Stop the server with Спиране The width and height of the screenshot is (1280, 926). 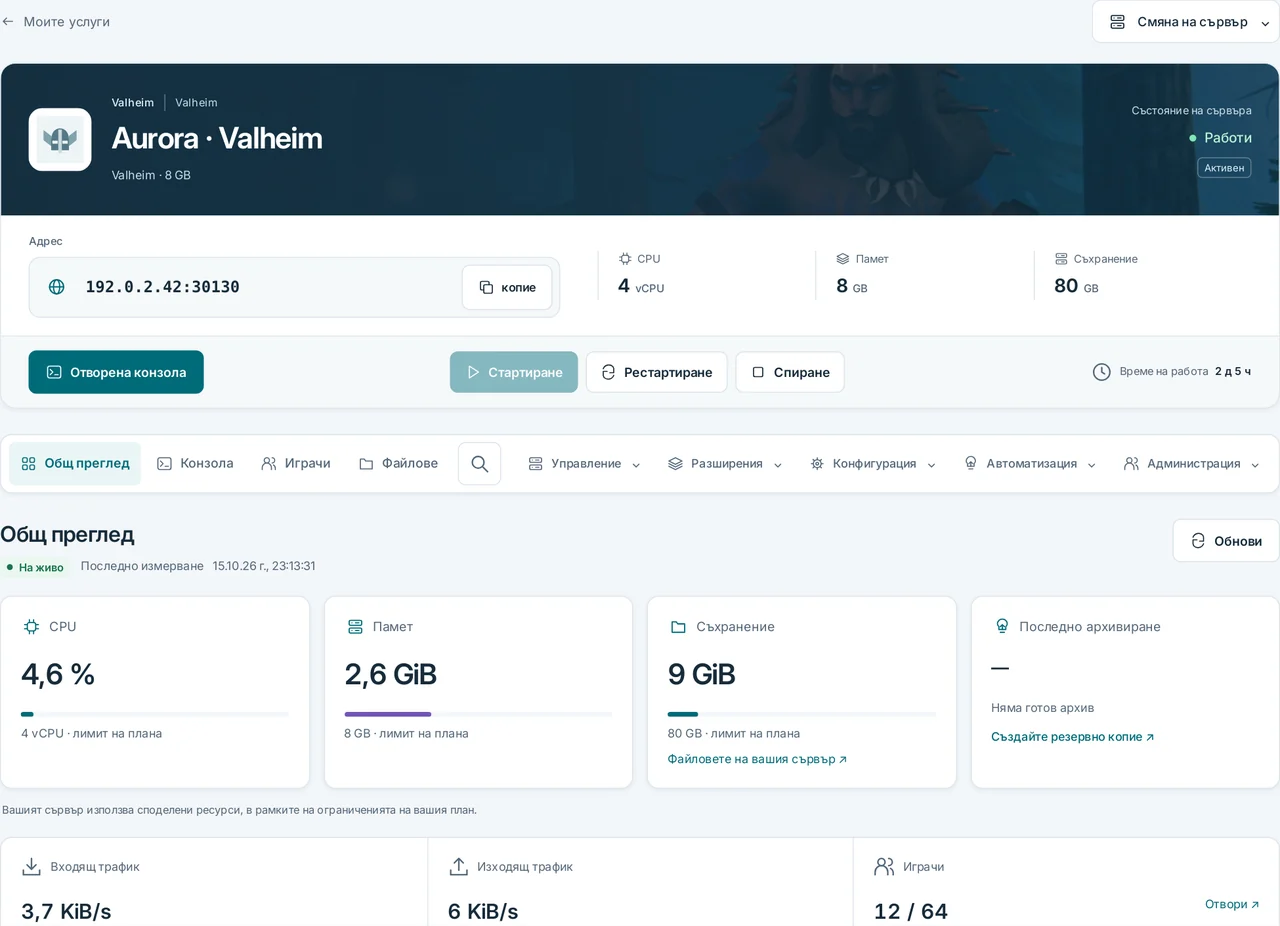(790, 372)
